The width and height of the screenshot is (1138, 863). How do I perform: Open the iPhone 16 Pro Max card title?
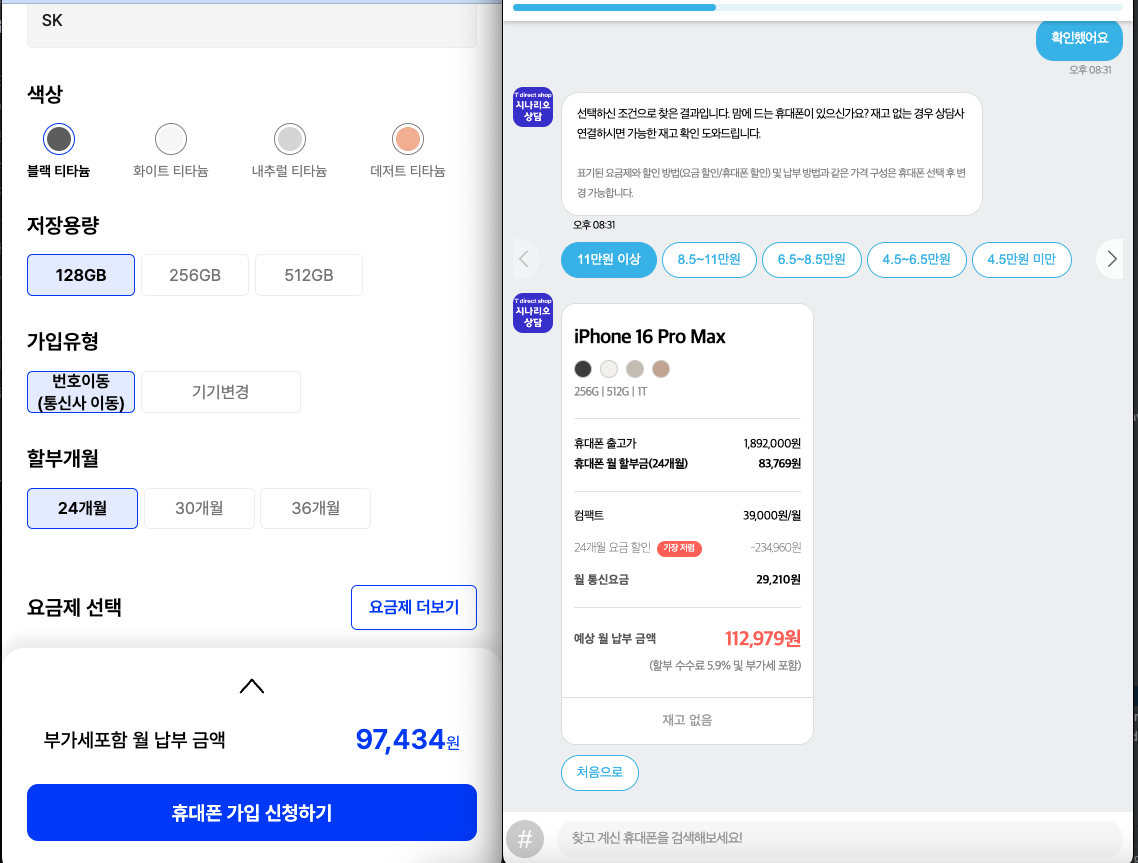[650, 337]
